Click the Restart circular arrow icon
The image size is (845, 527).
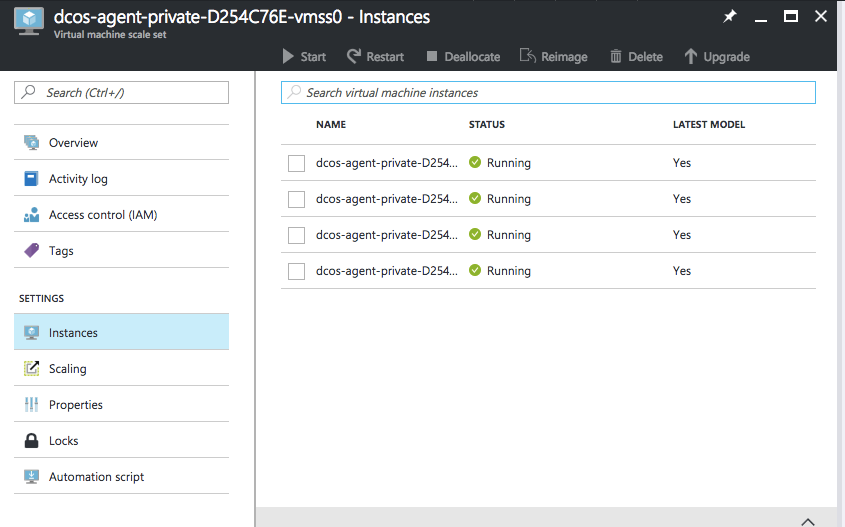click(x=354, y=57)
